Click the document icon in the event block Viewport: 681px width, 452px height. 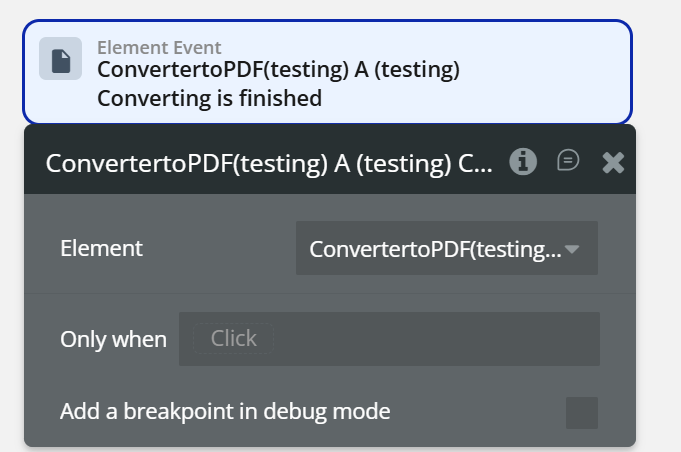point(60,60)
